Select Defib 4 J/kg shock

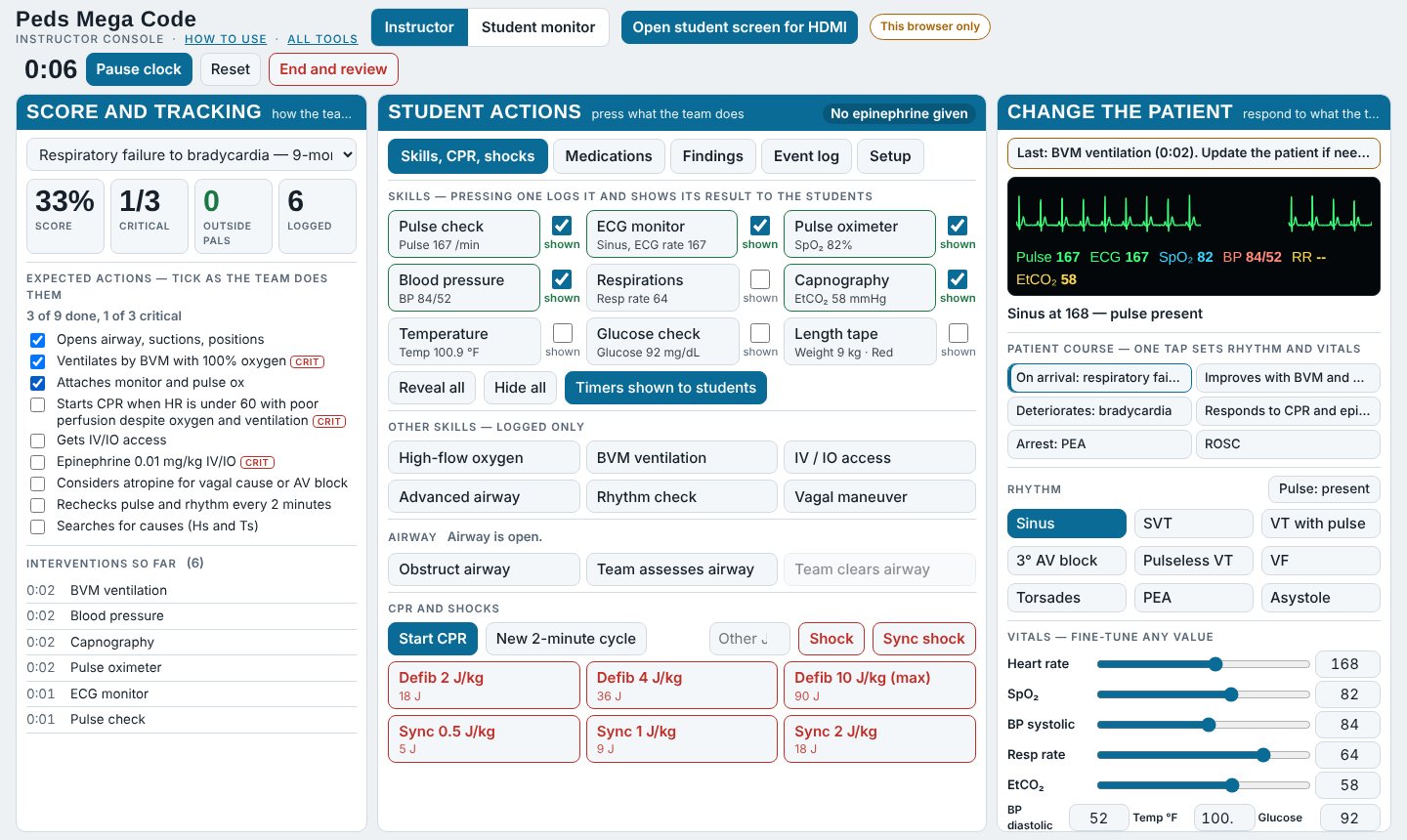click(x=682, y=686)
